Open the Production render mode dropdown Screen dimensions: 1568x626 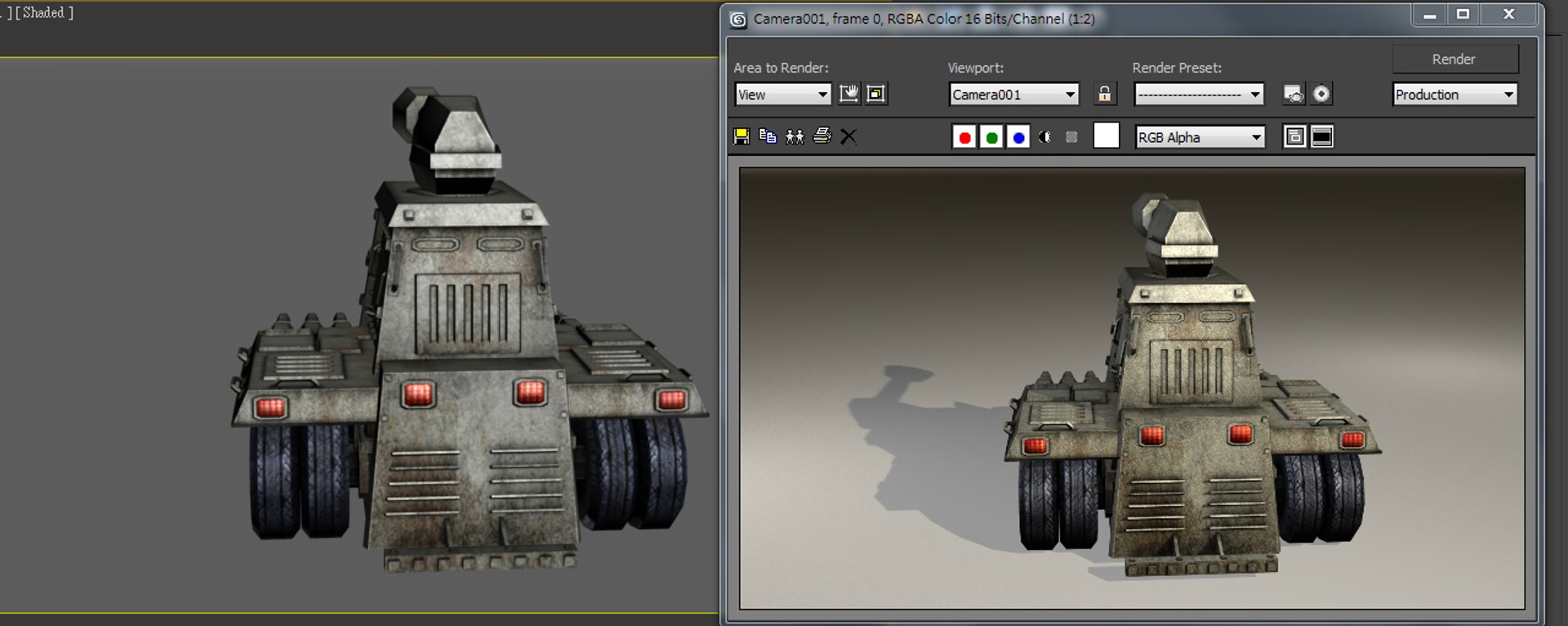click(1454, 95)
